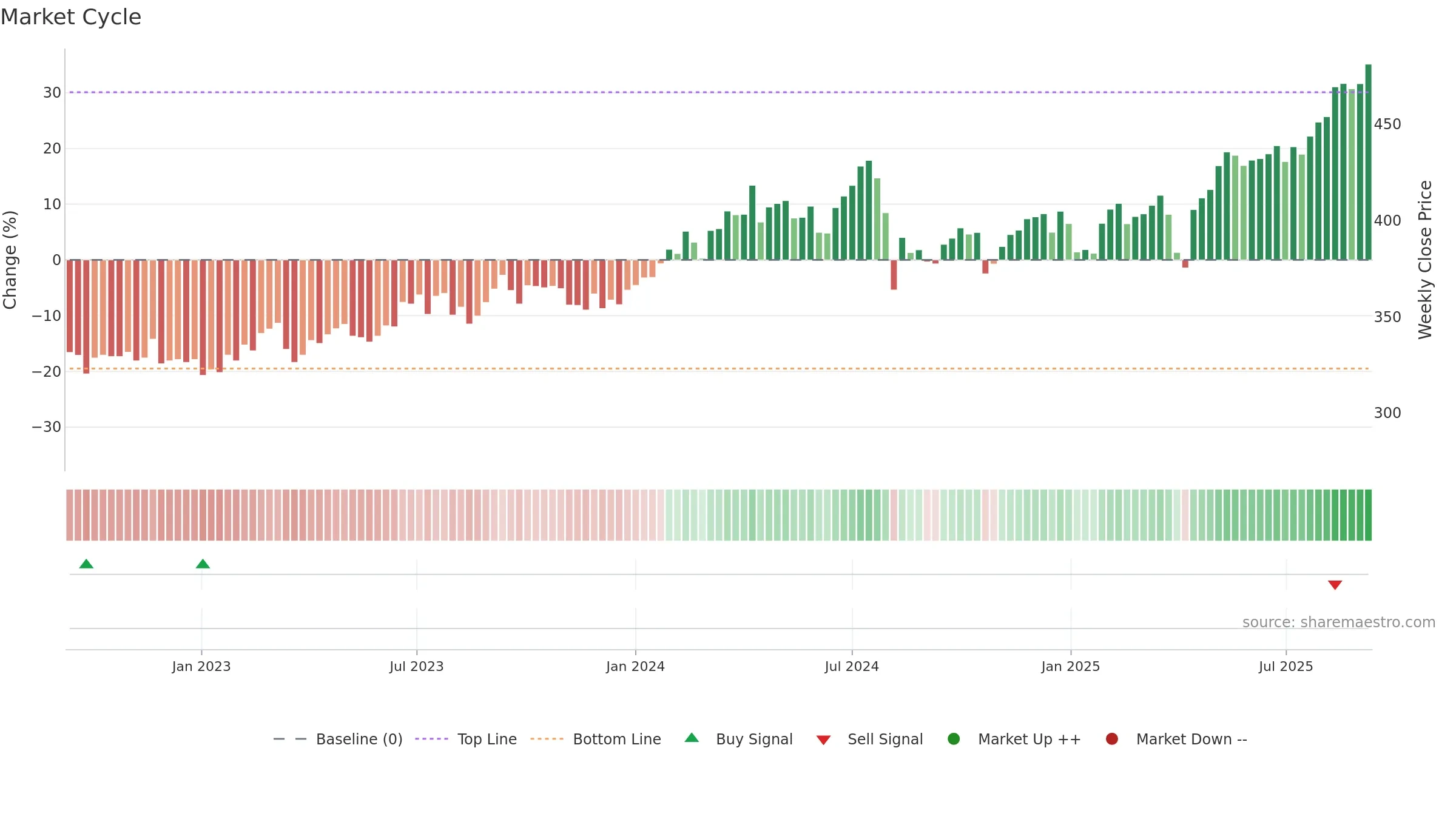This screenshot has width=1456, height=819.
Task: Click the orange dotted Bottom Line legend sample
Action: (x=547, y=739)
